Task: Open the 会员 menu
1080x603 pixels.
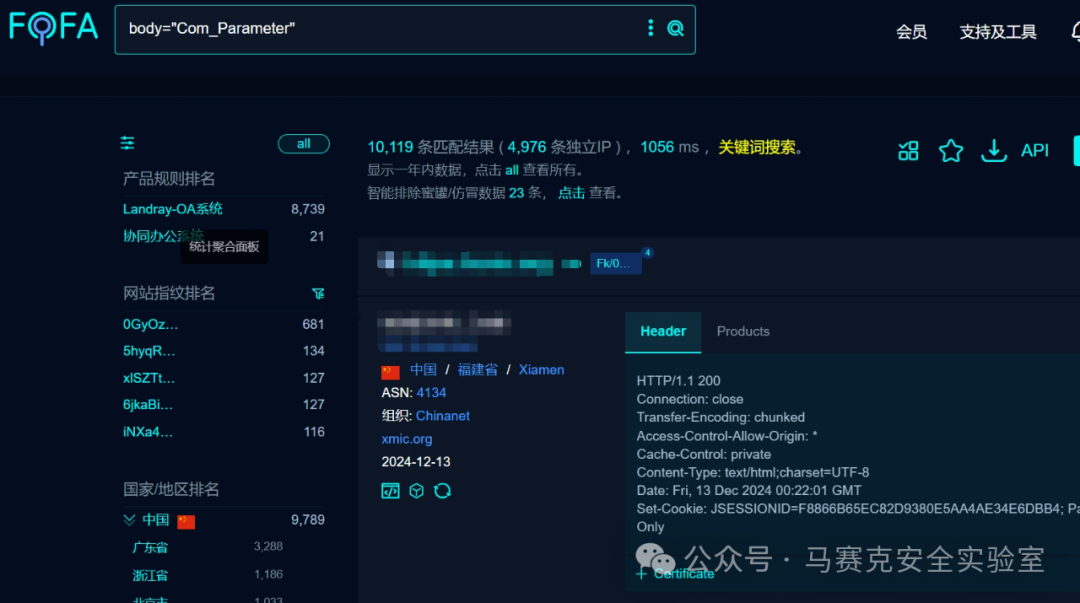Action: [x=911, y=32]
